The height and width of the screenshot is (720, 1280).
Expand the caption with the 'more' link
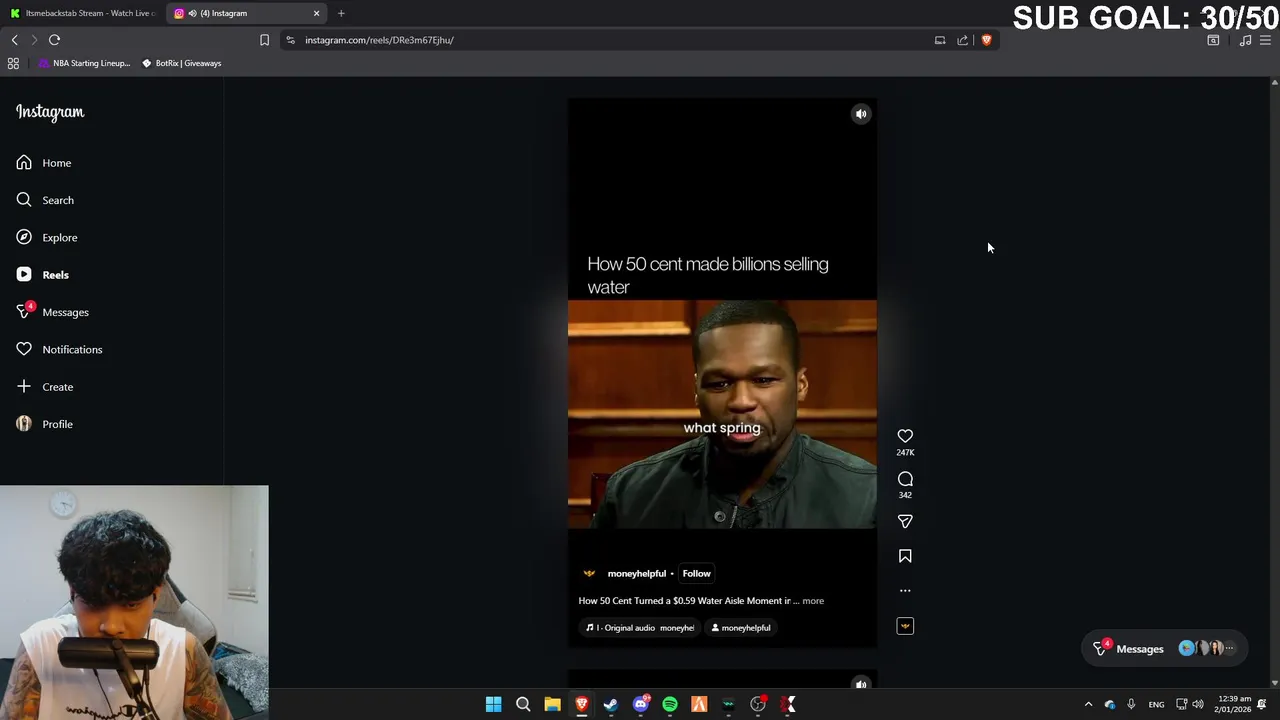click(x=813, y=601)
